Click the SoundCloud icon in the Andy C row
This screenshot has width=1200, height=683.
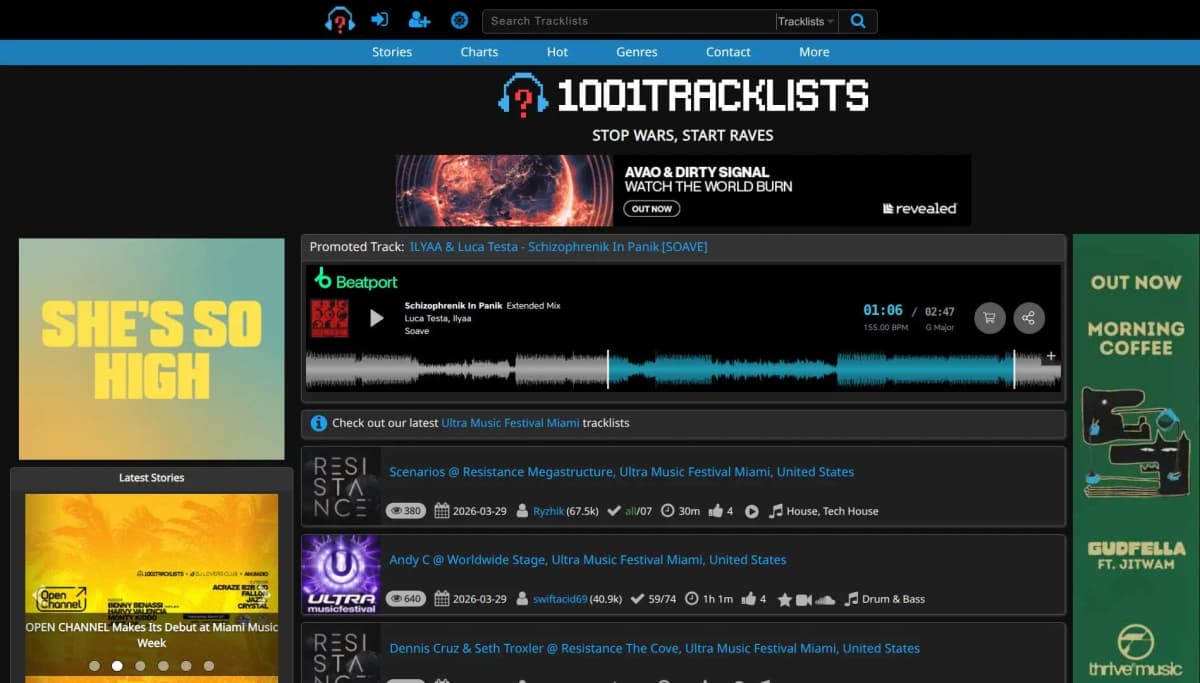tap(825, 599)
